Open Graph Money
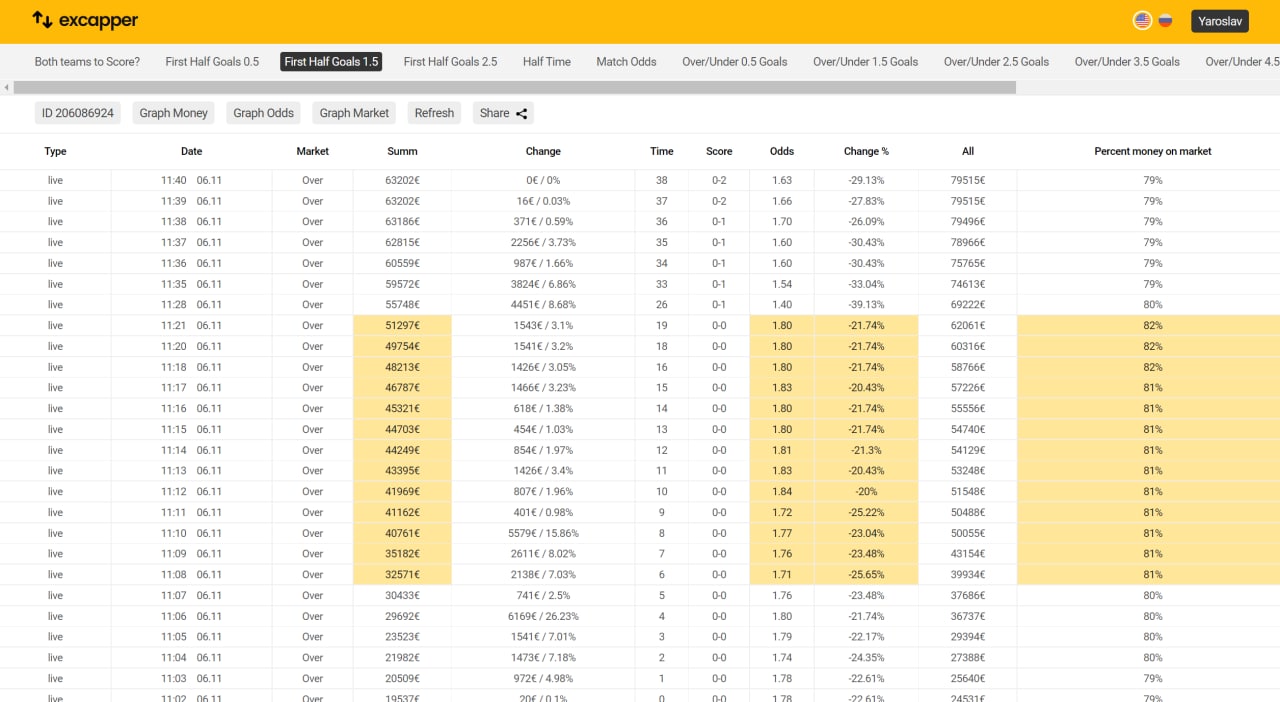The image size is (1280, 702). (x=173, y=113)
